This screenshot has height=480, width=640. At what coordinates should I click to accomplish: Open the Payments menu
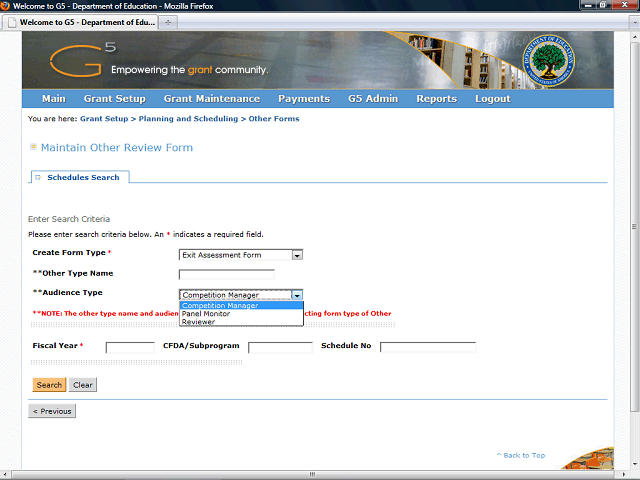pos(304,99)
